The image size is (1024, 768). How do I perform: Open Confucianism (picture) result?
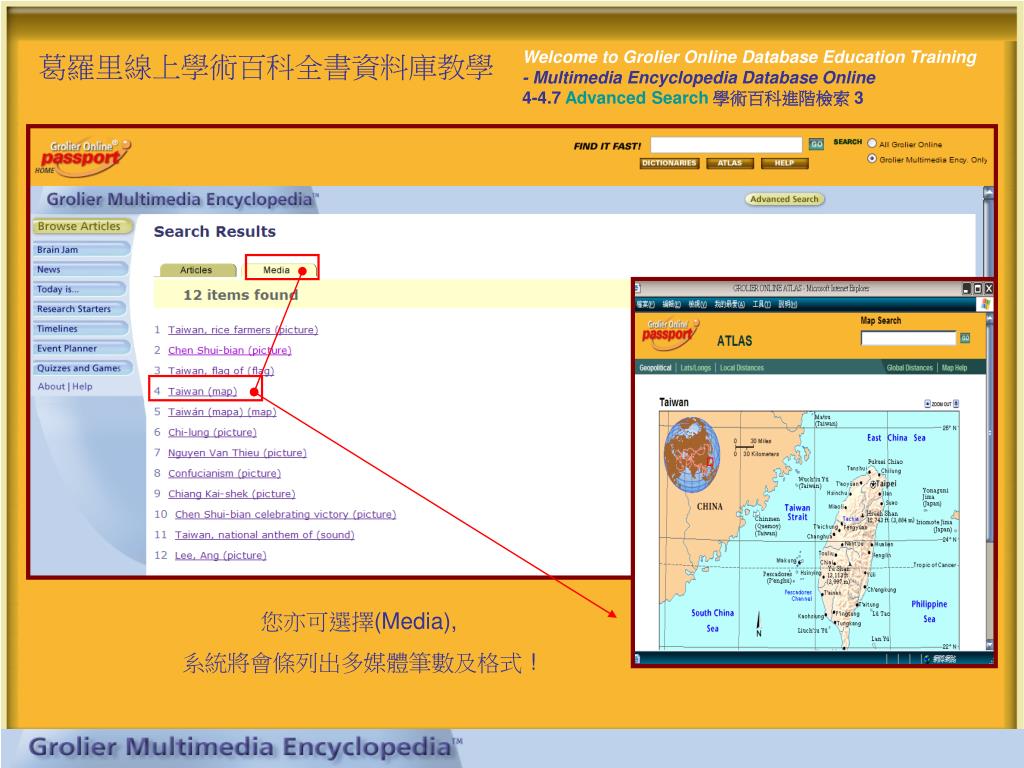tap(224, 473)
